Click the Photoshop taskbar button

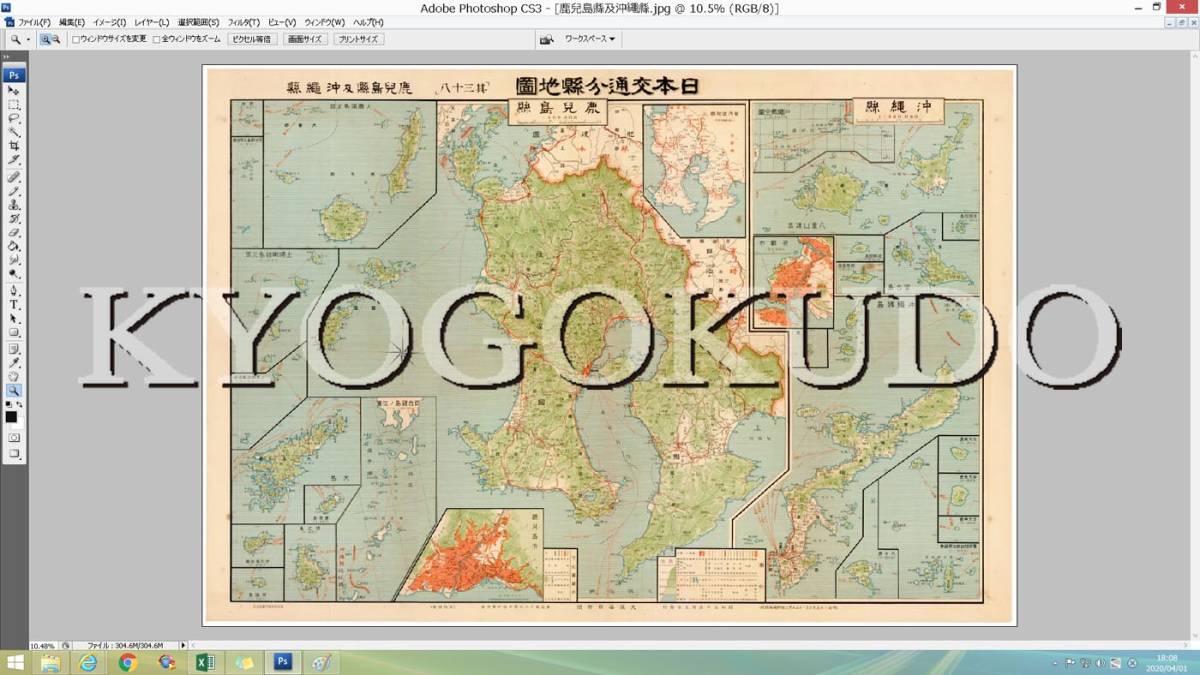pos(283,663)
